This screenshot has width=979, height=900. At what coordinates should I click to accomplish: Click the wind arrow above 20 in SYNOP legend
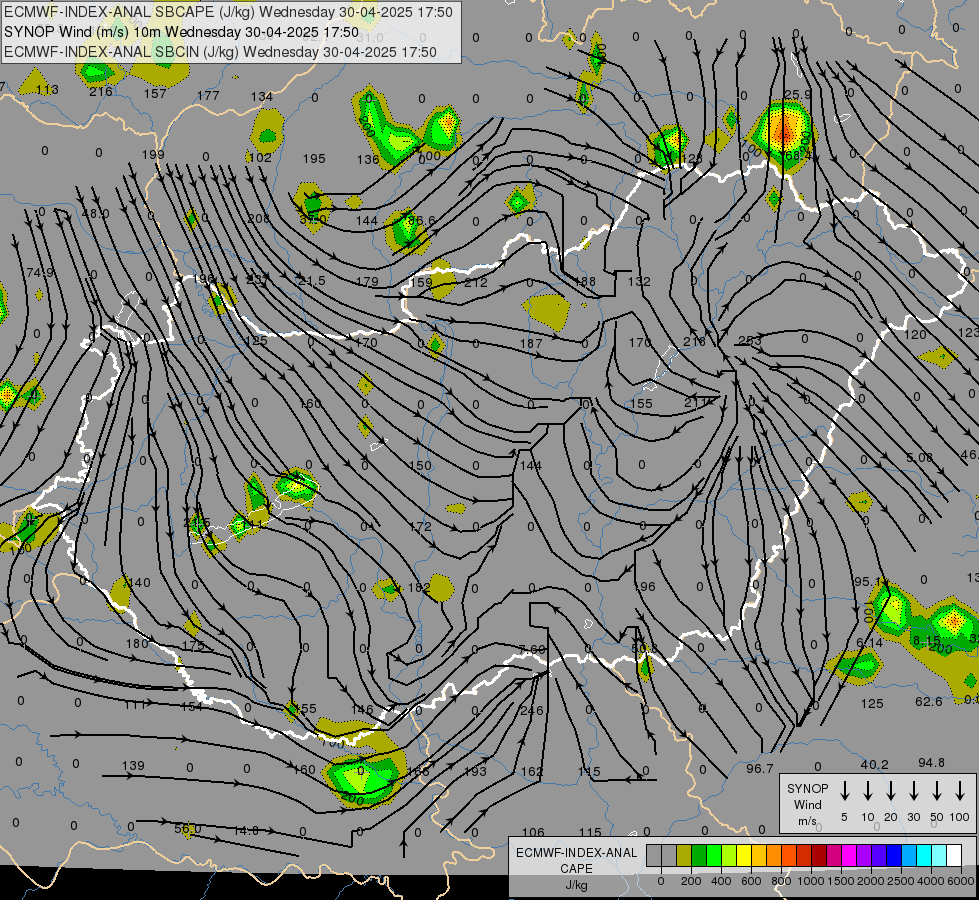[x=891, y=791]
